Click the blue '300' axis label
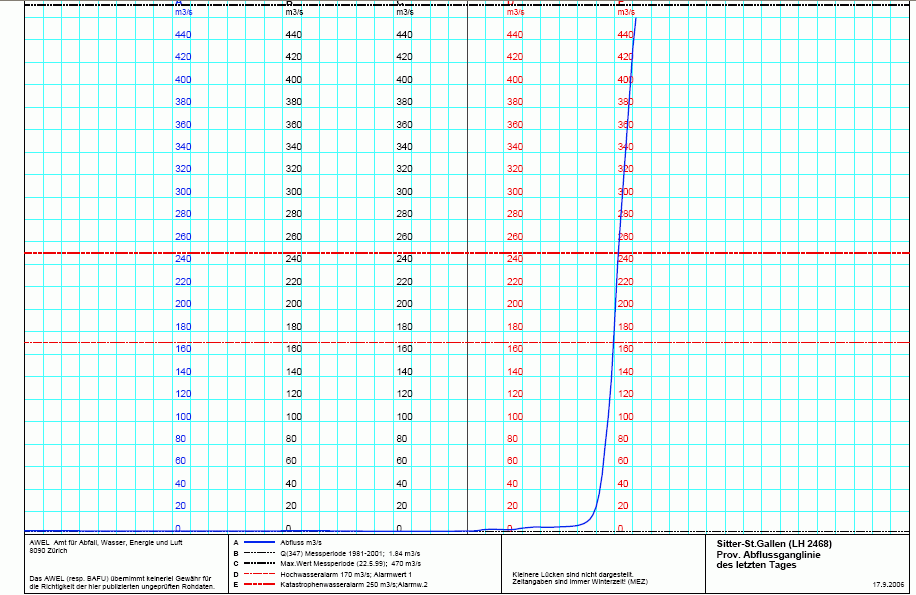The image size is (916, 595). [183, 192]
